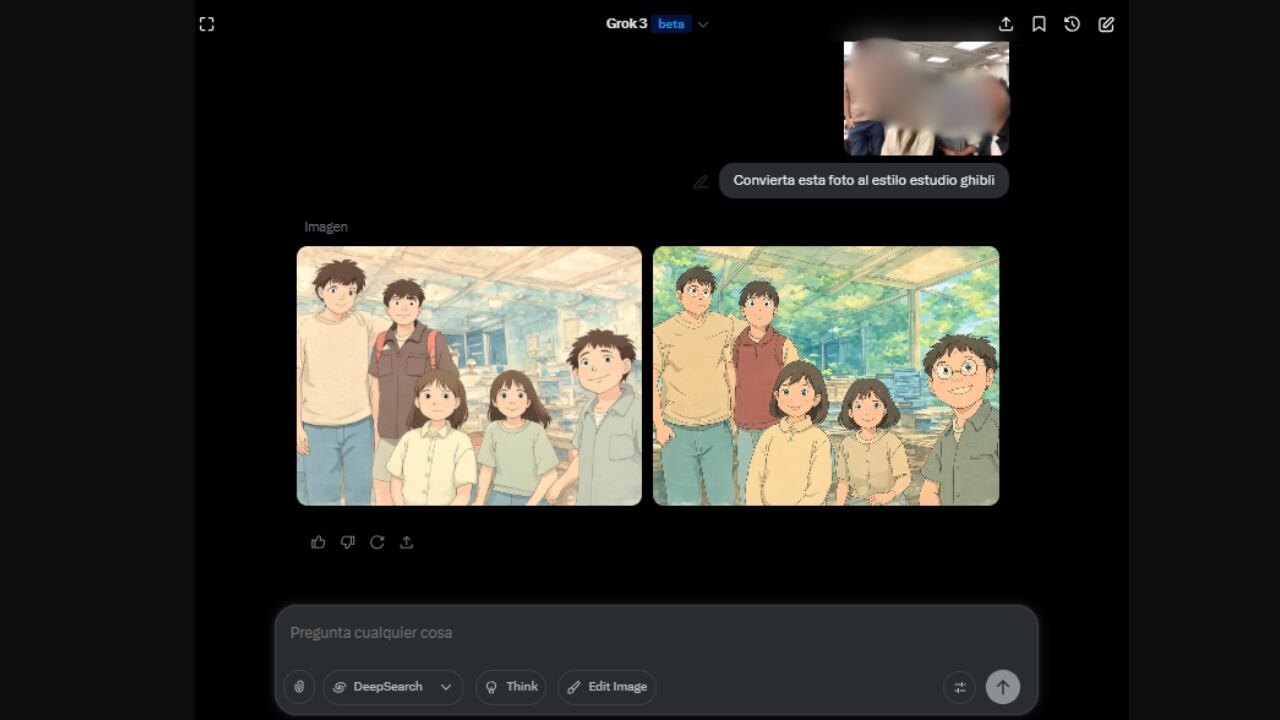Regenerate the Ghibli-style images

[x=377, y=542]
